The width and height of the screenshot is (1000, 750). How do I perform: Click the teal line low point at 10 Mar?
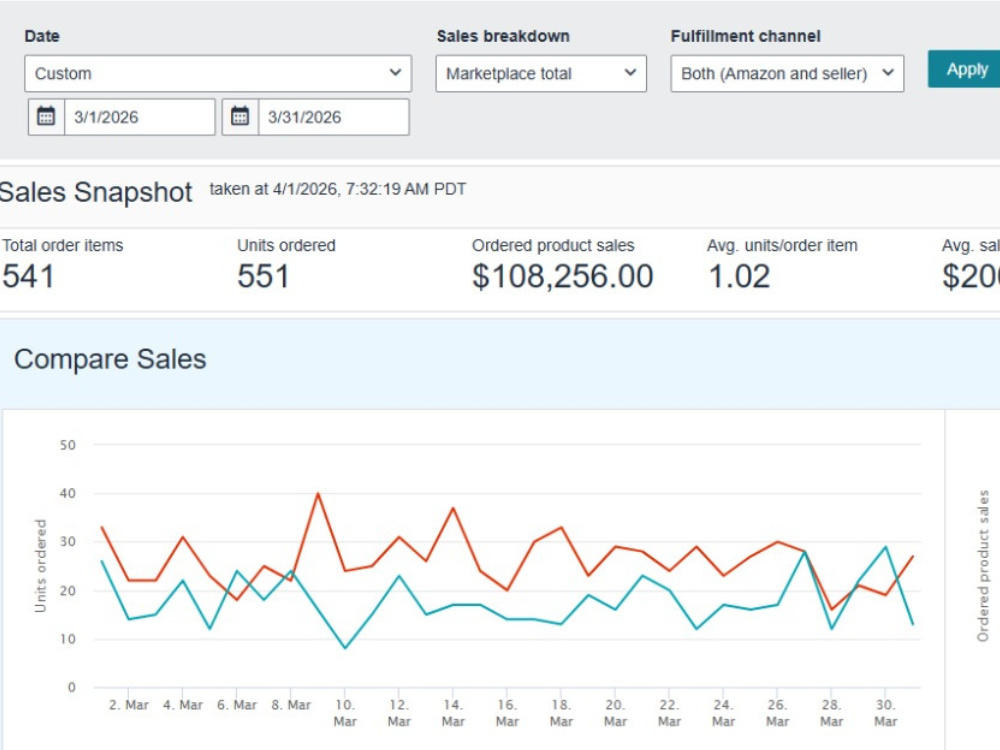pyautogui.click(x=345, y=648)
